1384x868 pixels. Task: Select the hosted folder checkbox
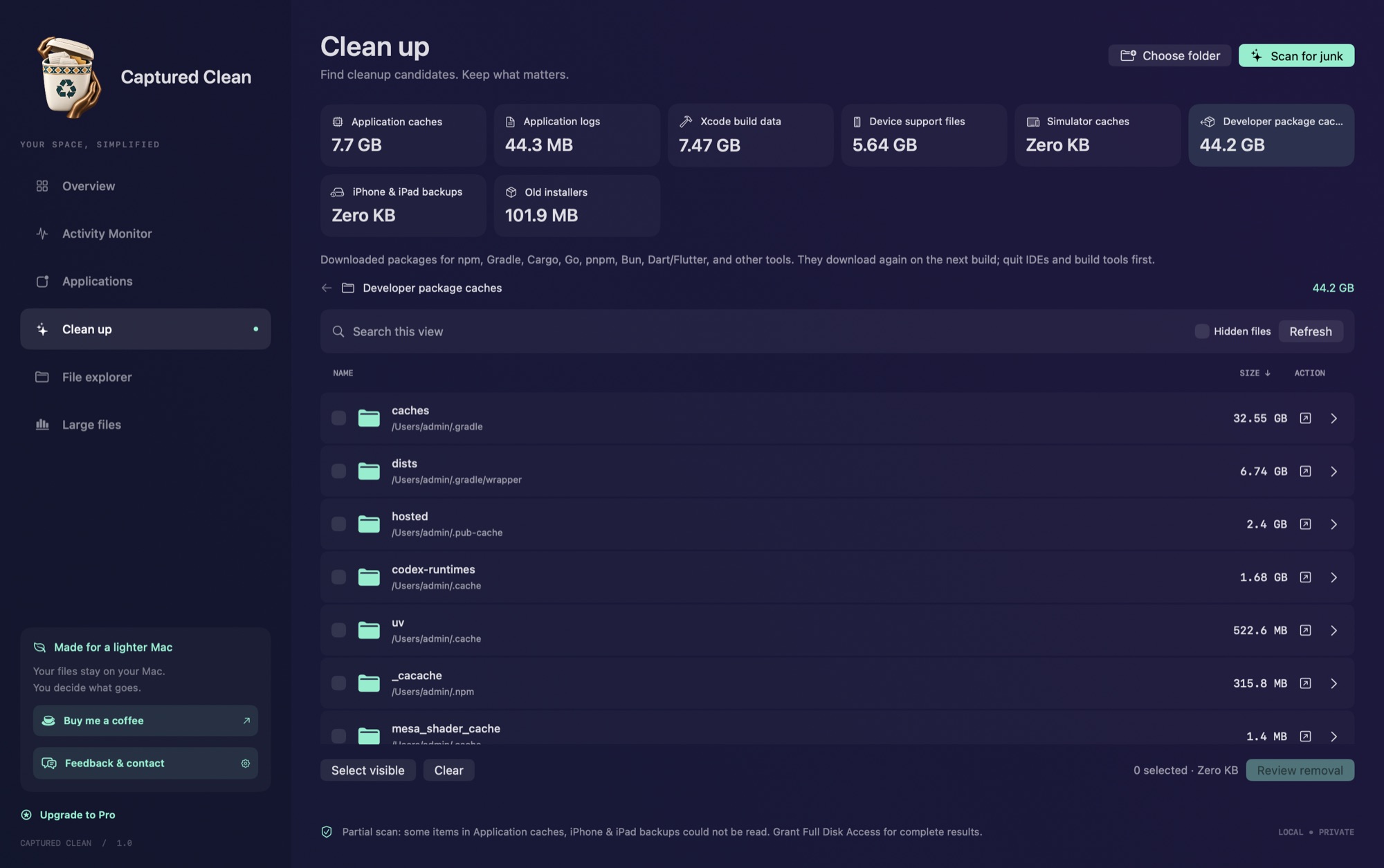click(x=338, y=524)
